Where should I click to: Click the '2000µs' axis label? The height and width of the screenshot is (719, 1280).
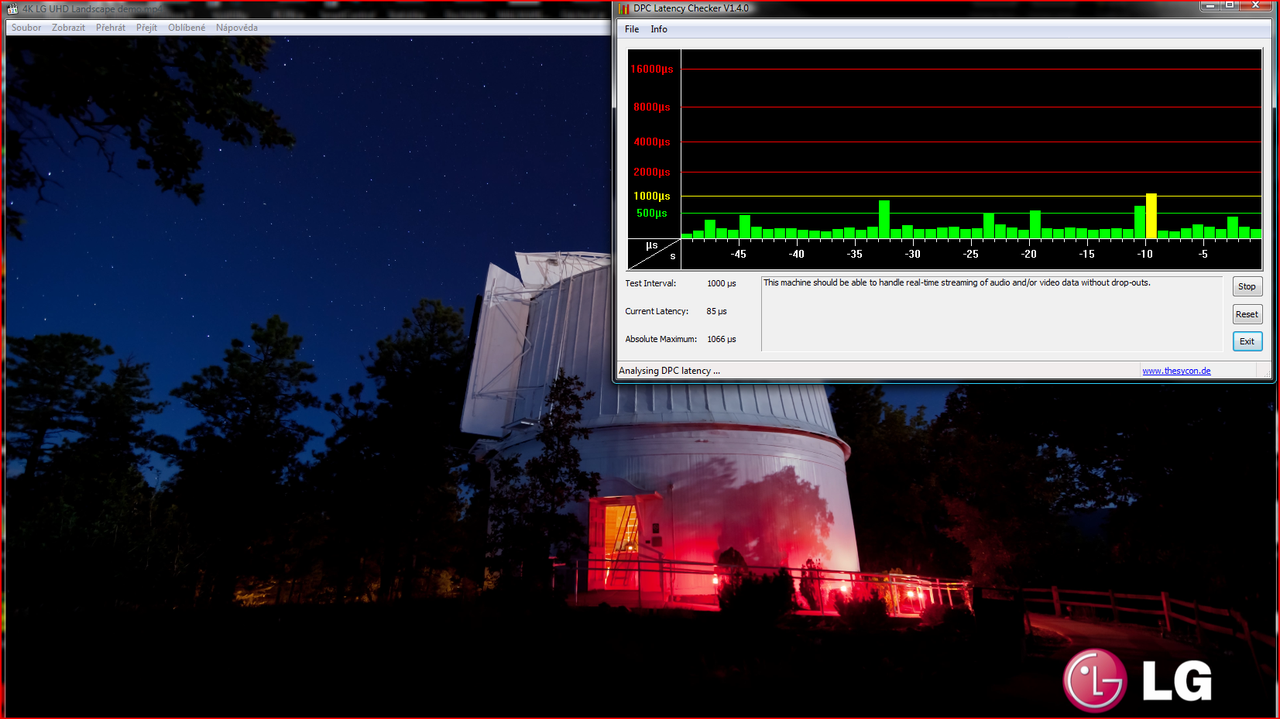[x=652, y=172]
